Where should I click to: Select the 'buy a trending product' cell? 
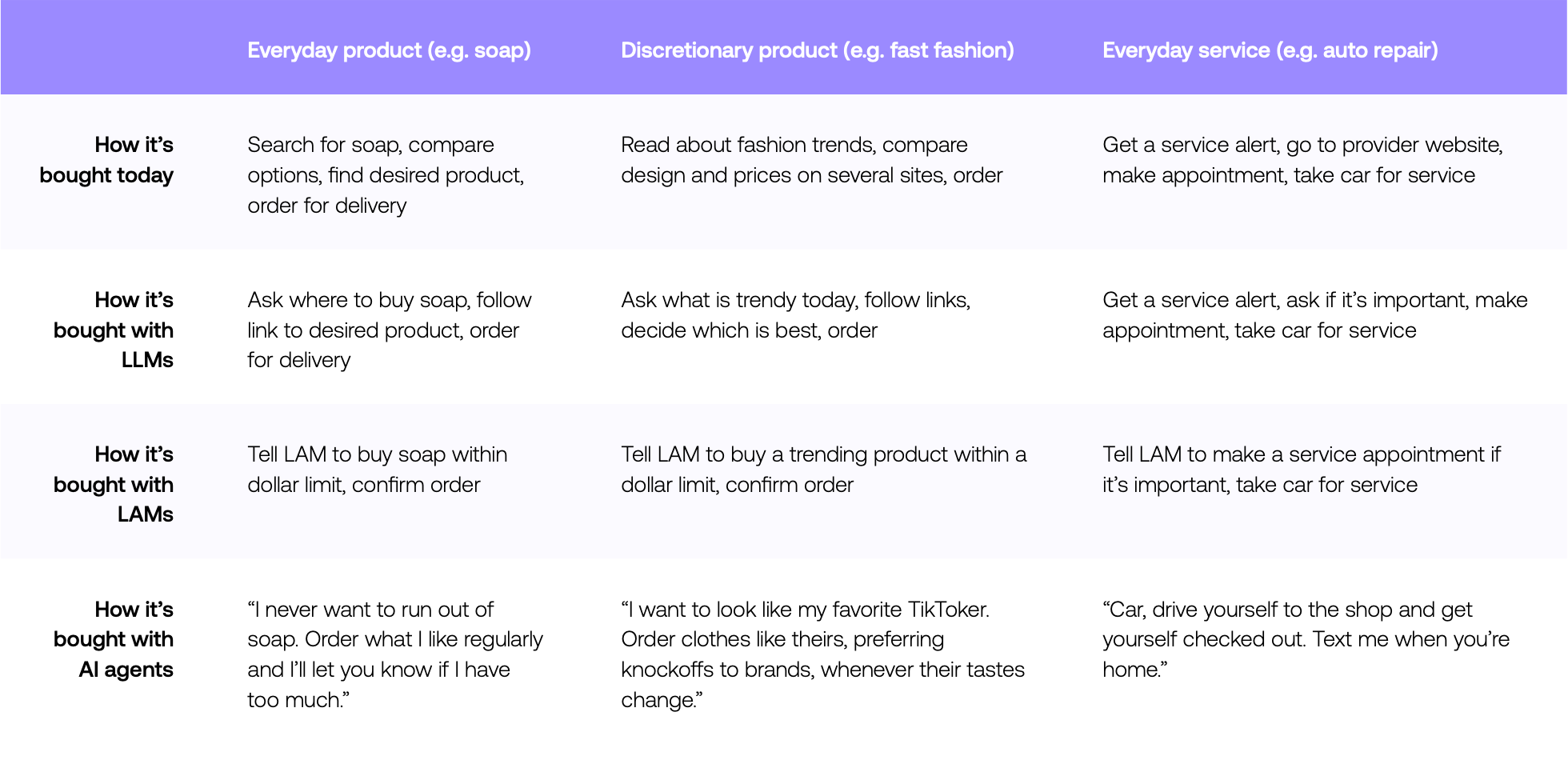tap(824, 469)
